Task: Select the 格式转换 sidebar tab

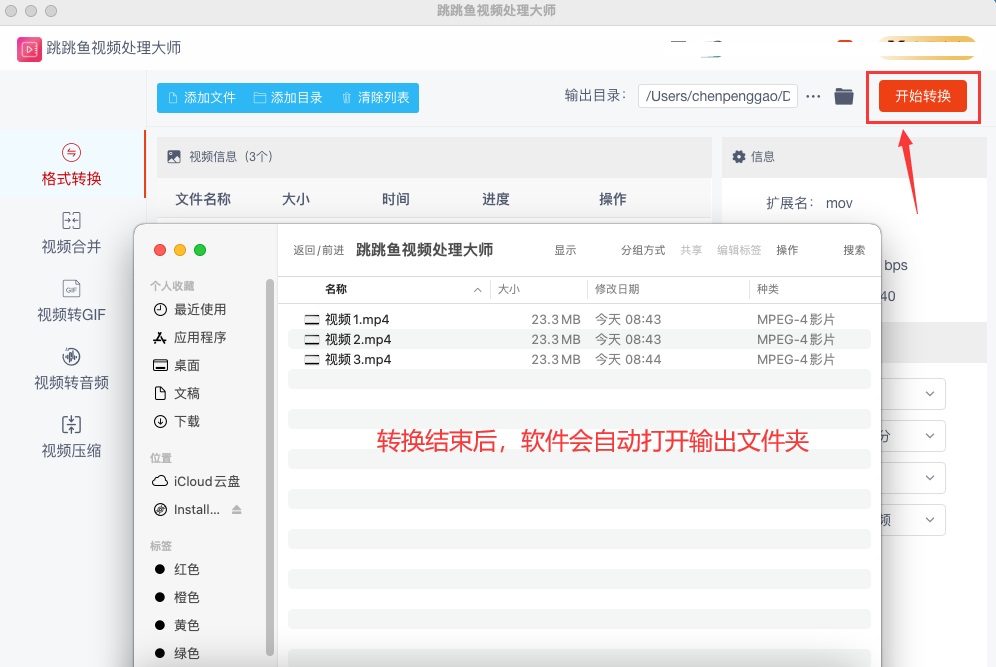Action: pos(72,164)
